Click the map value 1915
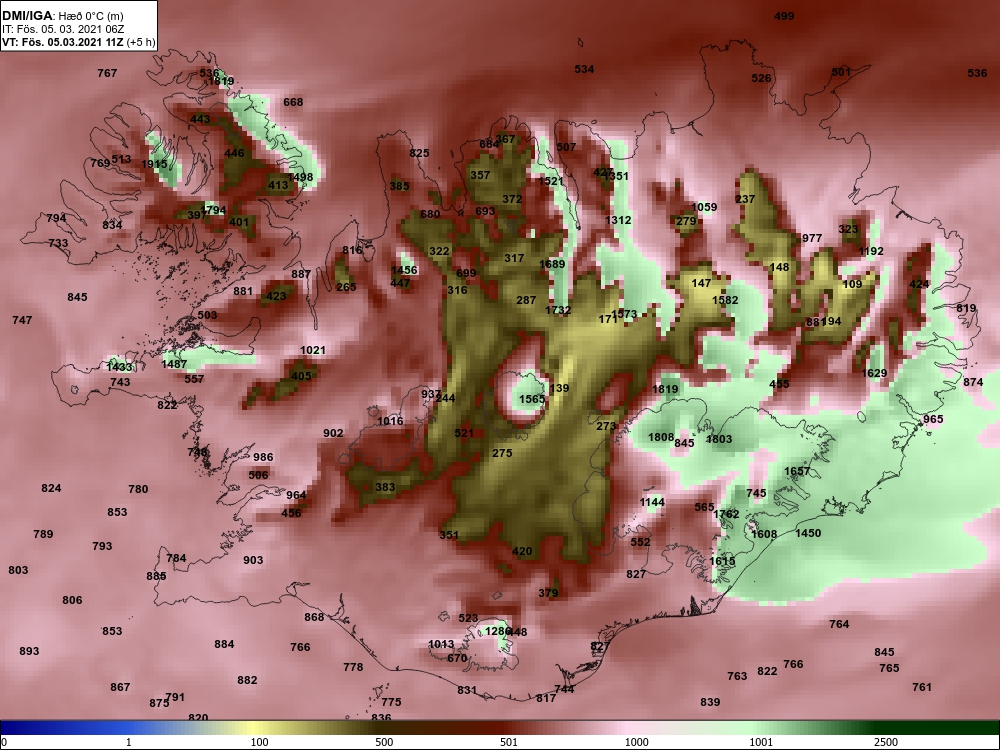Screen dimensions: 1000x750 (x=154, y=164)
